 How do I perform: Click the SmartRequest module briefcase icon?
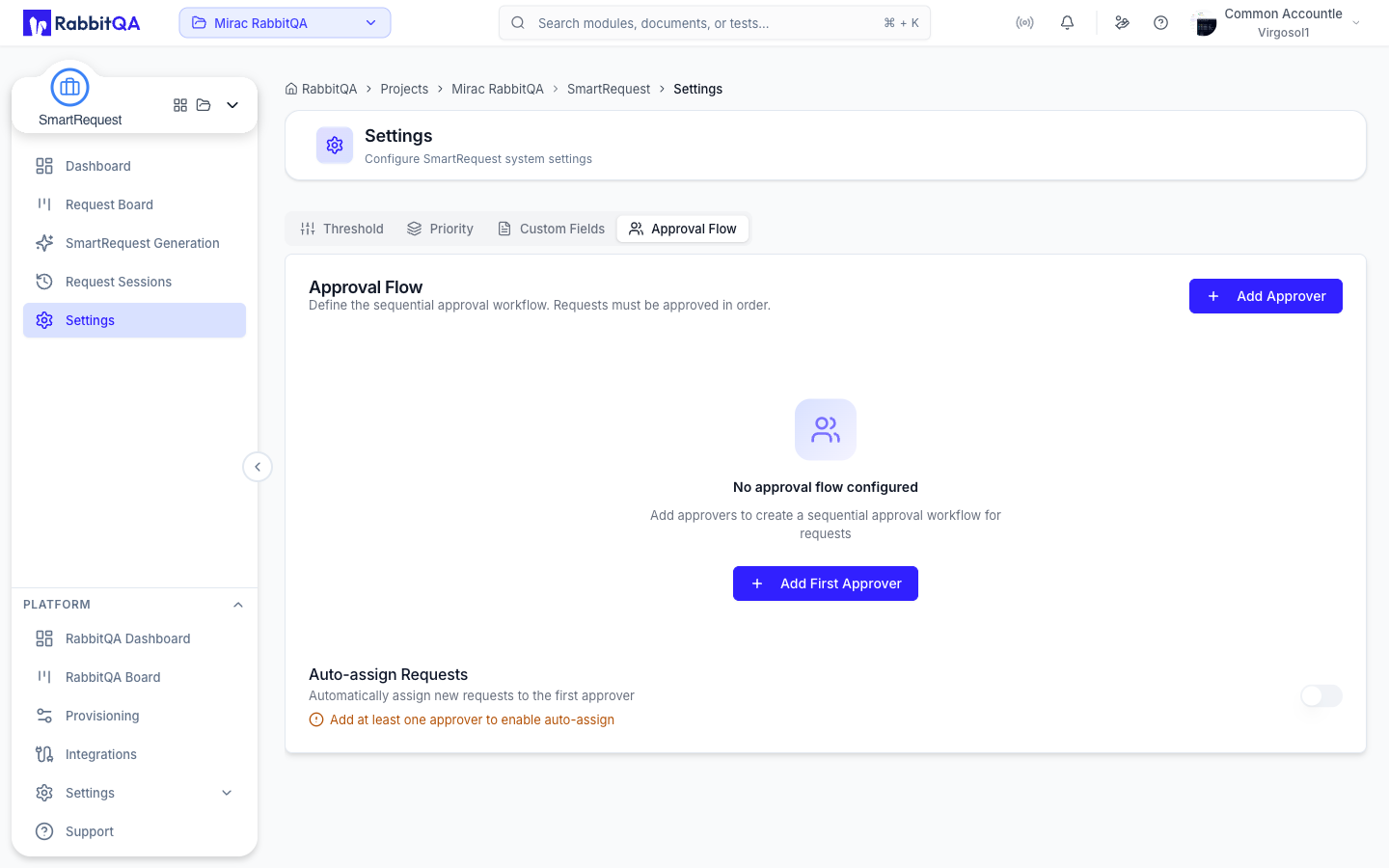69,88
